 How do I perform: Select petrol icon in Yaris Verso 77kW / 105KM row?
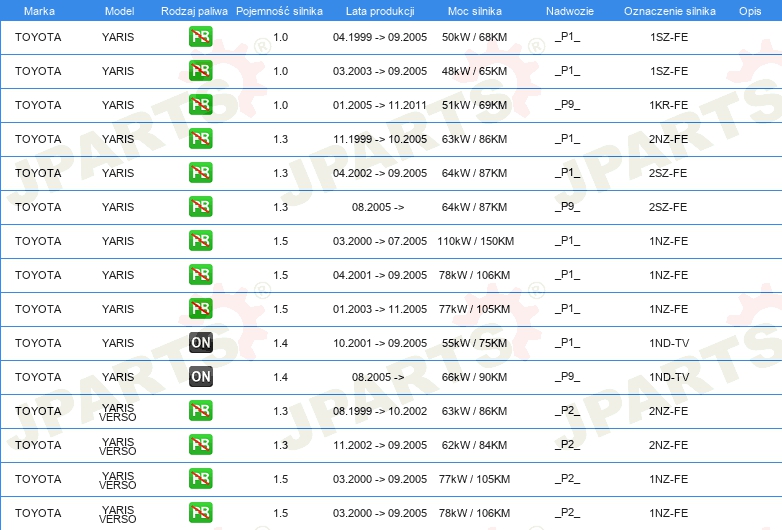coord(200,478)
